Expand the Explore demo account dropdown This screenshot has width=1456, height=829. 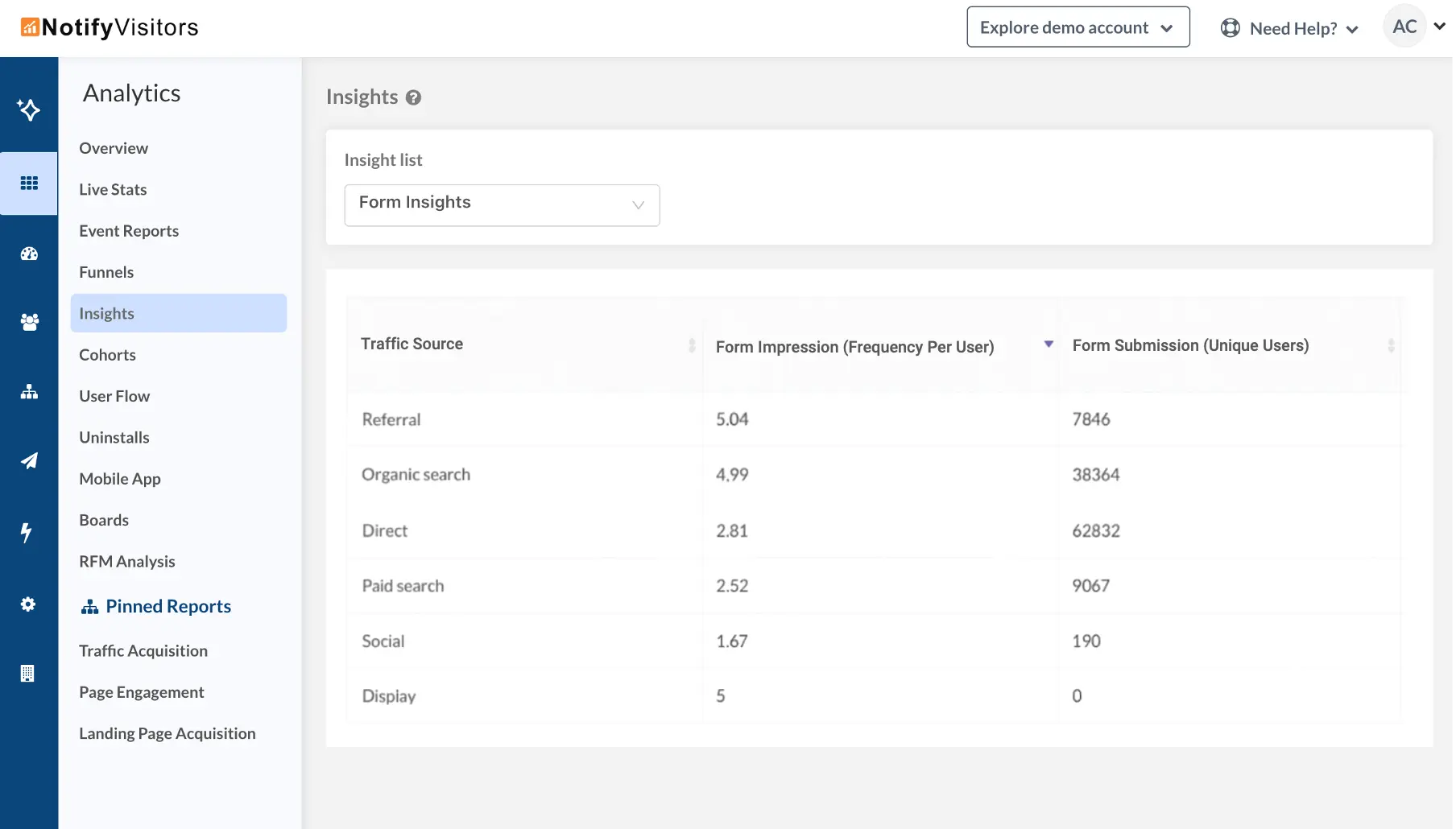tap(1078, 27)
